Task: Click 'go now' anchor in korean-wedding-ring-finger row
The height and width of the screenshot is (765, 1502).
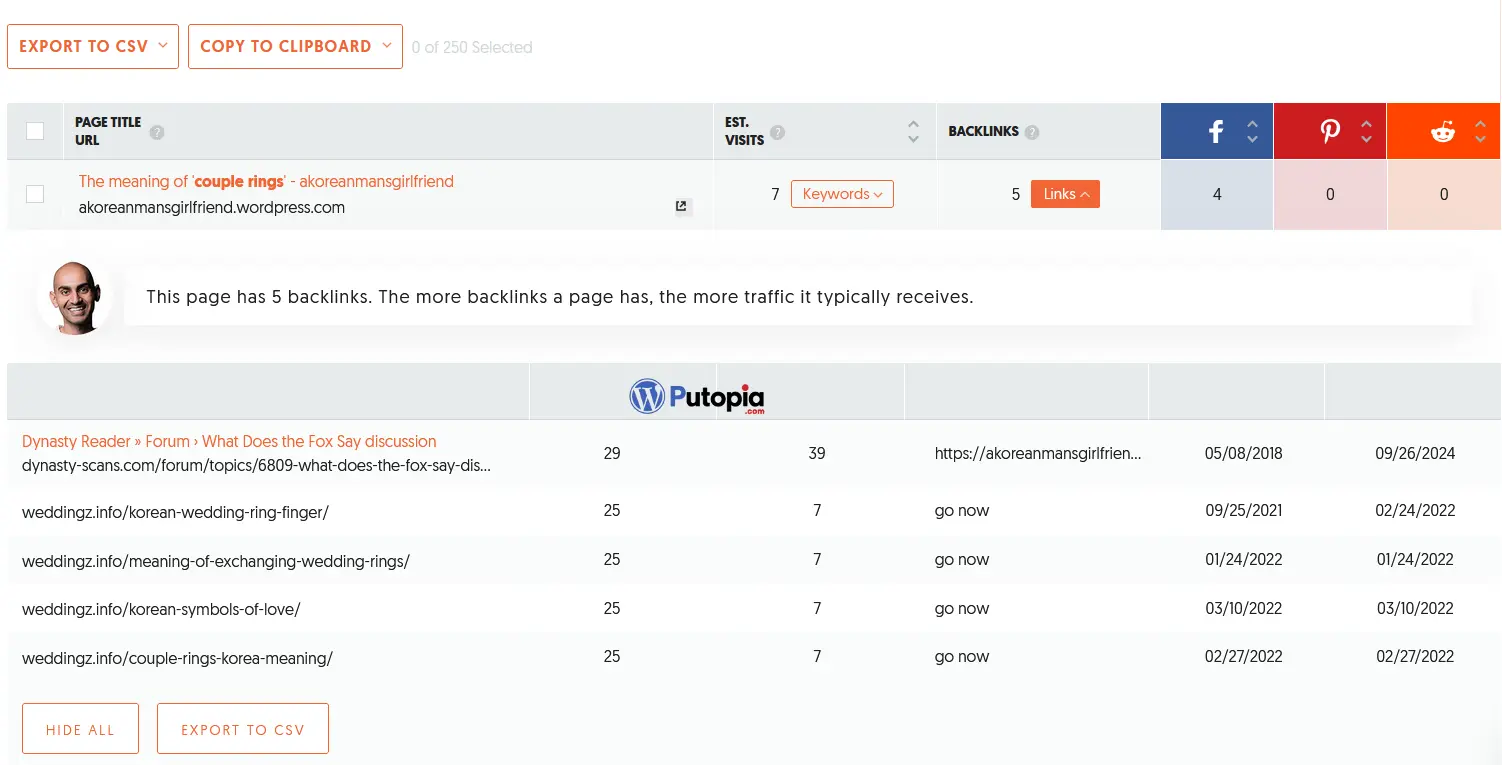Action: (x=962, y=510)
